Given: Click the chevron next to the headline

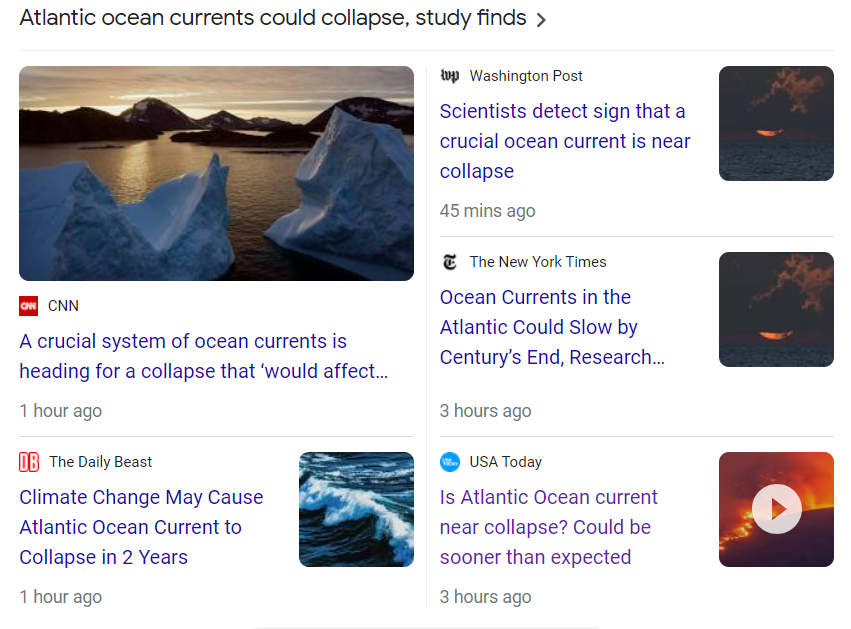Looking at the screenshot, I should [x=540, y=18].
